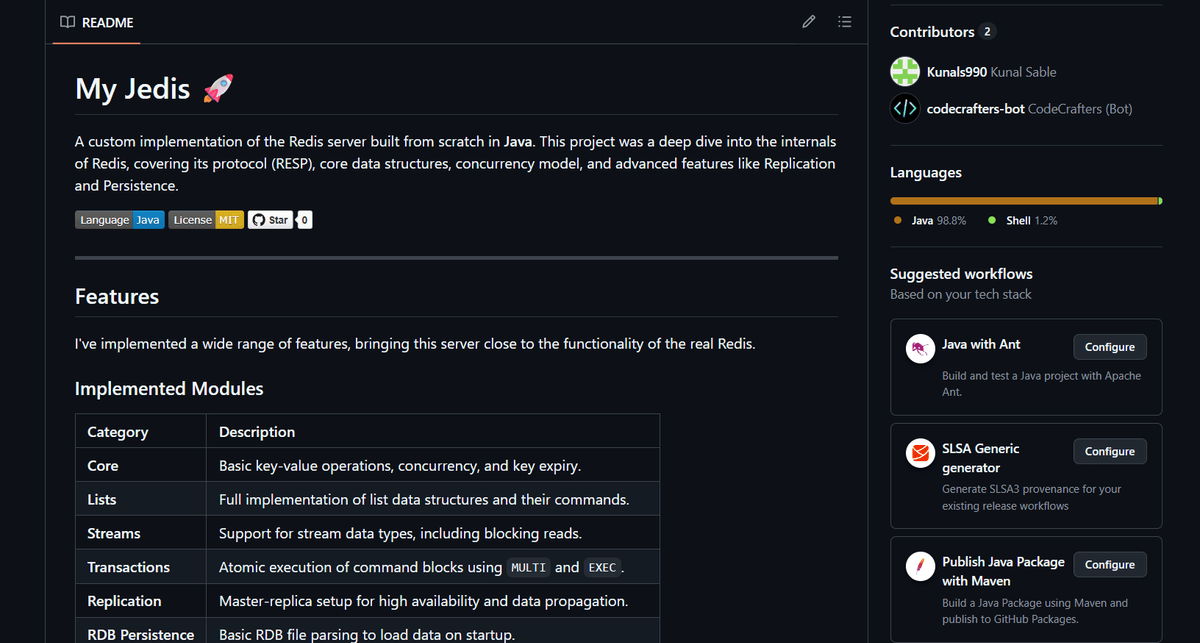The width and height of the screenshot is (1200, 643).
Task: Configure the Java with Ant workflow
Action: click(1109, 347)
